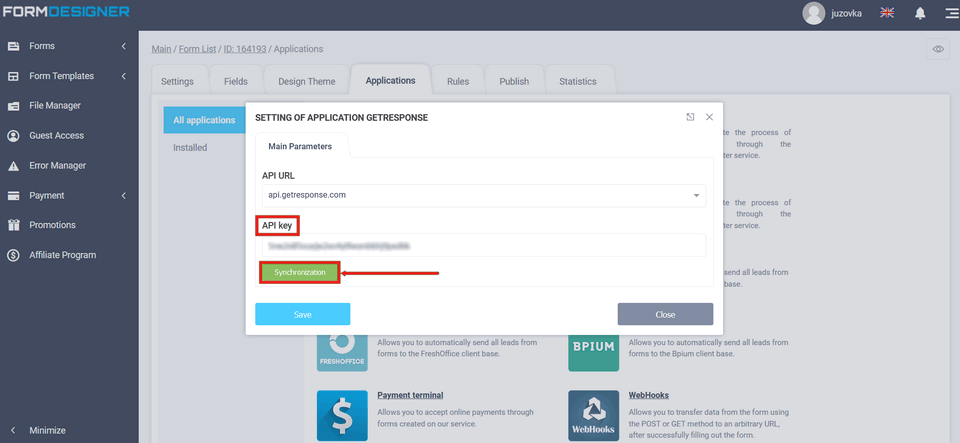The image size is (960, 443).
Task: Expand the dialog to full size
Action: [x=690, y=117]
